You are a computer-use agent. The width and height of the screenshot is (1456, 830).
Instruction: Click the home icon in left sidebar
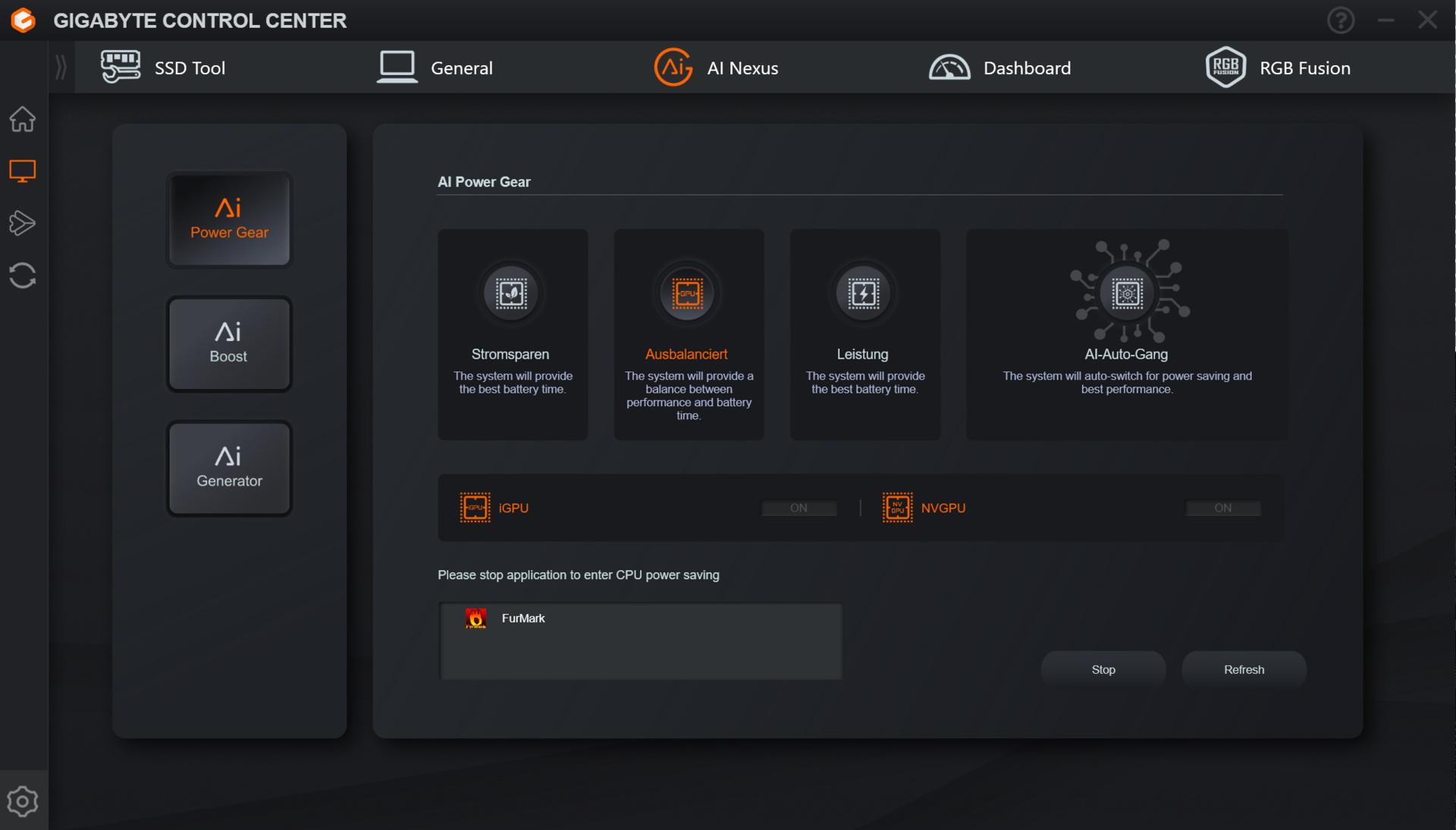point(23,119)
